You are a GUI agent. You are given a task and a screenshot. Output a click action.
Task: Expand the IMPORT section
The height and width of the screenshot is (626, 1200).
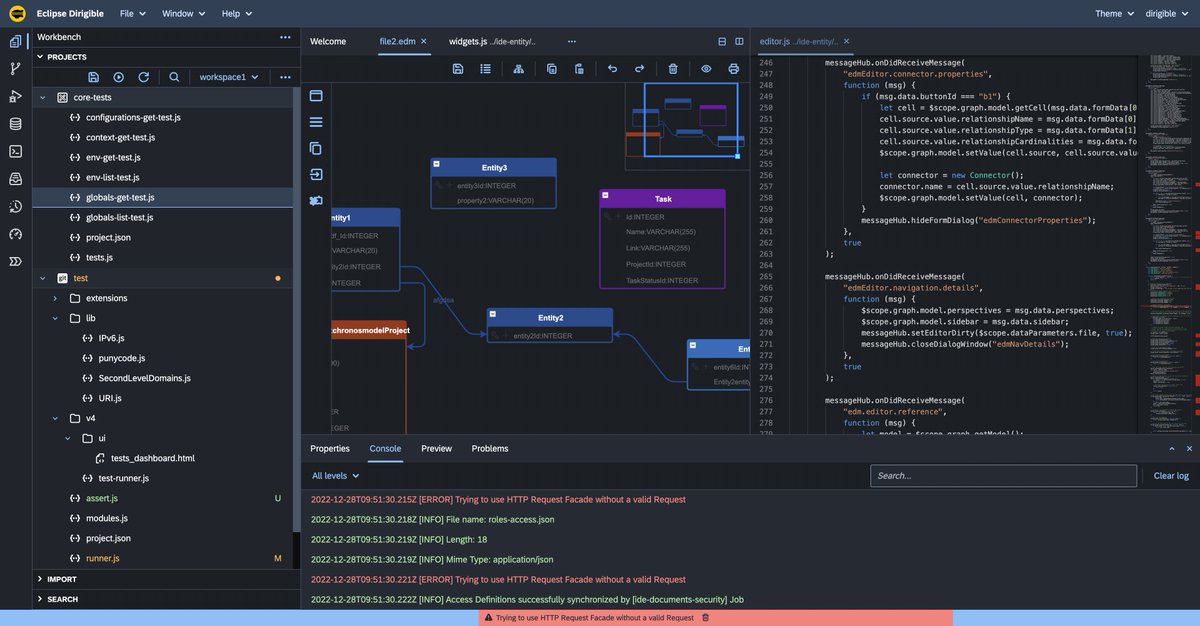tap(40, 579)
